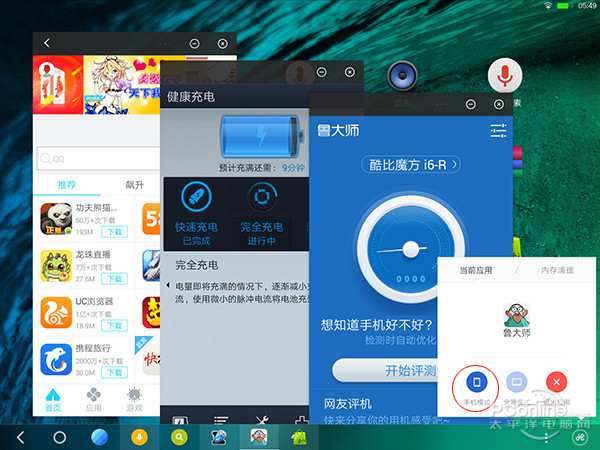Go back in the app store window
Image resolution: width=600 pixels, height=450 pixels.
tap(47, 43)
